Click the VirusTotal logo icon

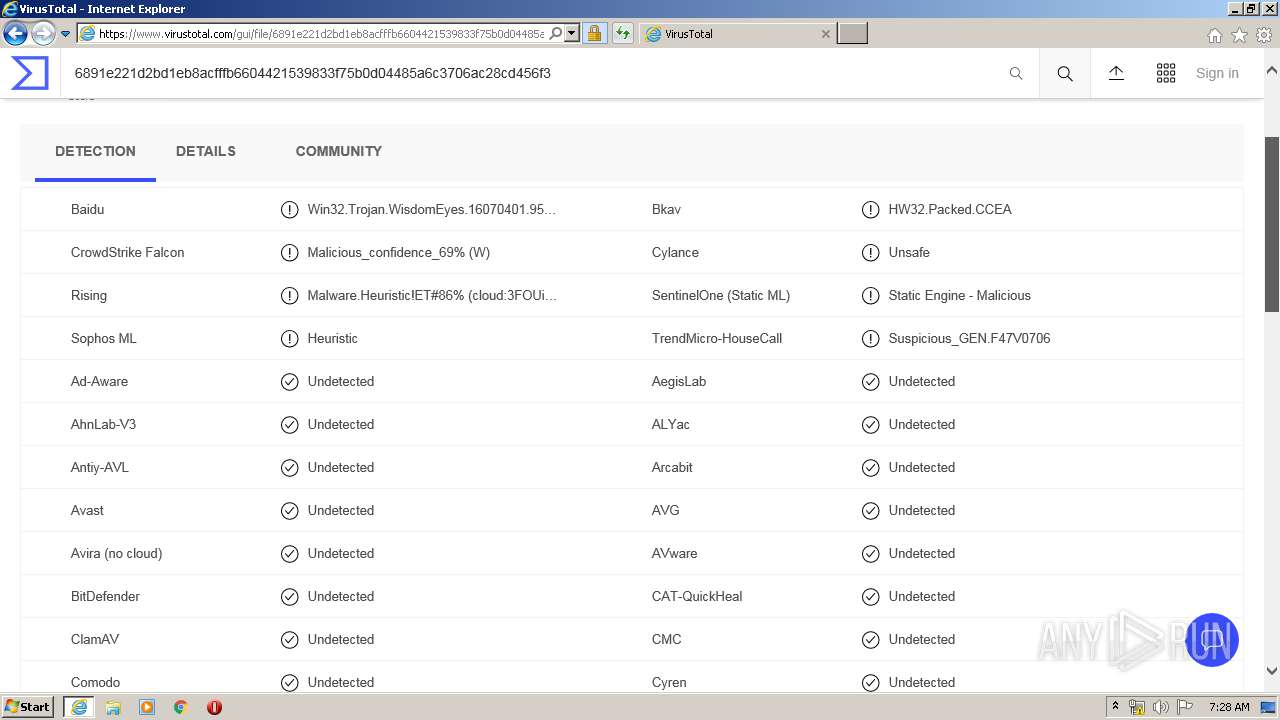tap(30, 73)
